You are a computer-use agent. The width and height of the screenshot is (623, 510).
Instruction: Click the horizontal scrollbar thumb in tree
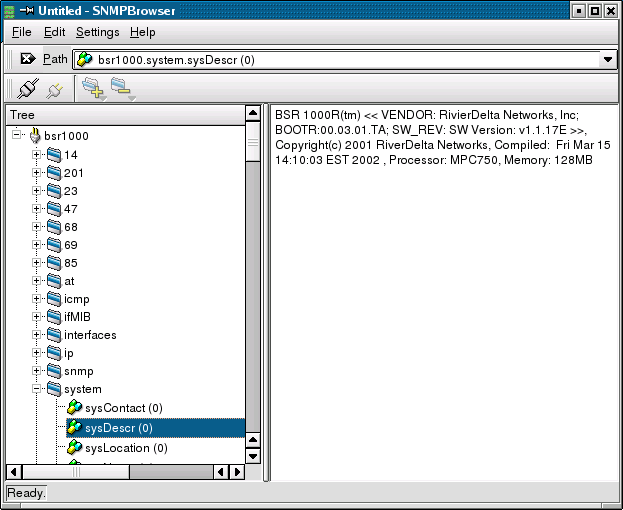(76, 472)
